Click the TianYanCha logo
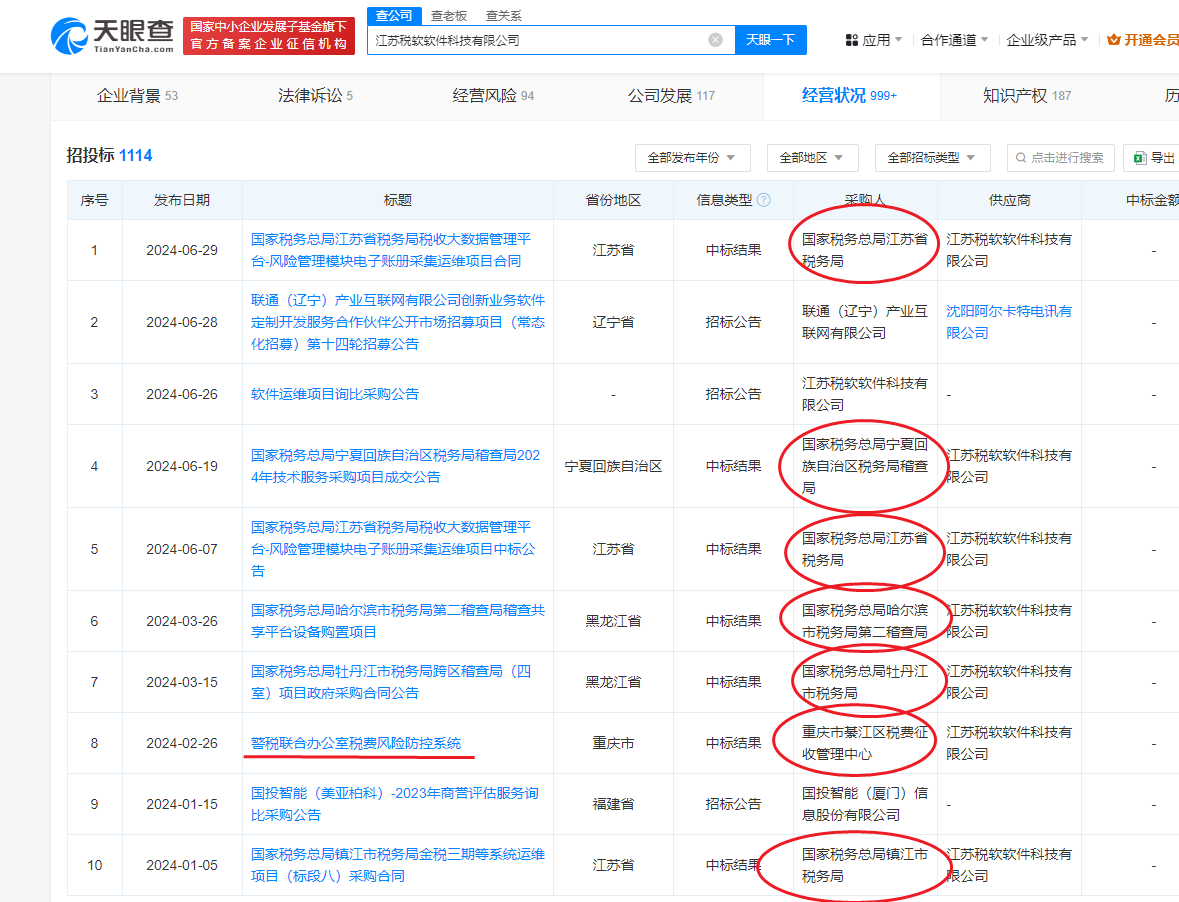Viewport: 1179px width, 902px height. click(x=112, y=35)
